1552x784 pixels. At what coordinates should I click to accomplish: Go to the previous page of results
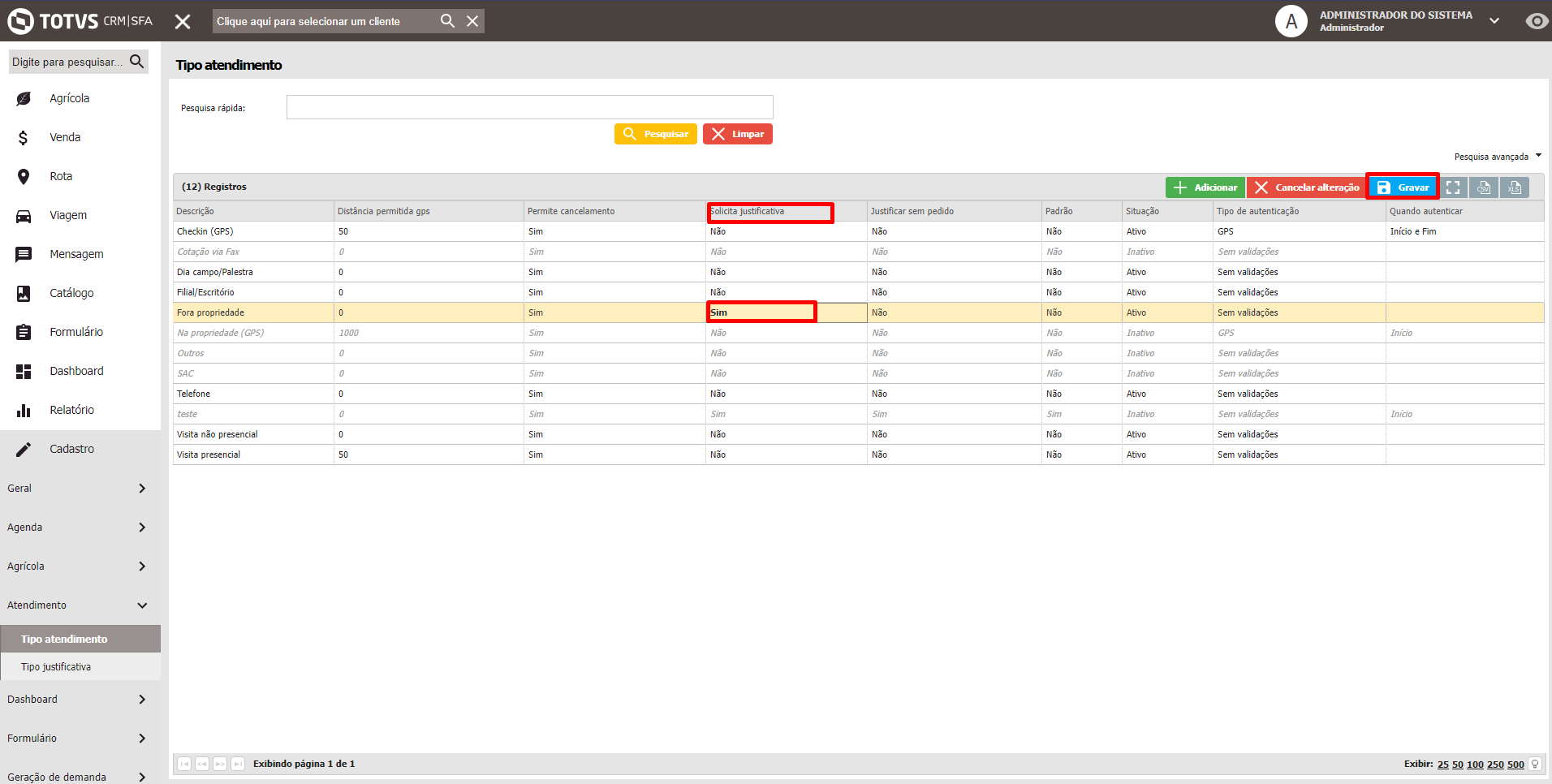point(202,764)
